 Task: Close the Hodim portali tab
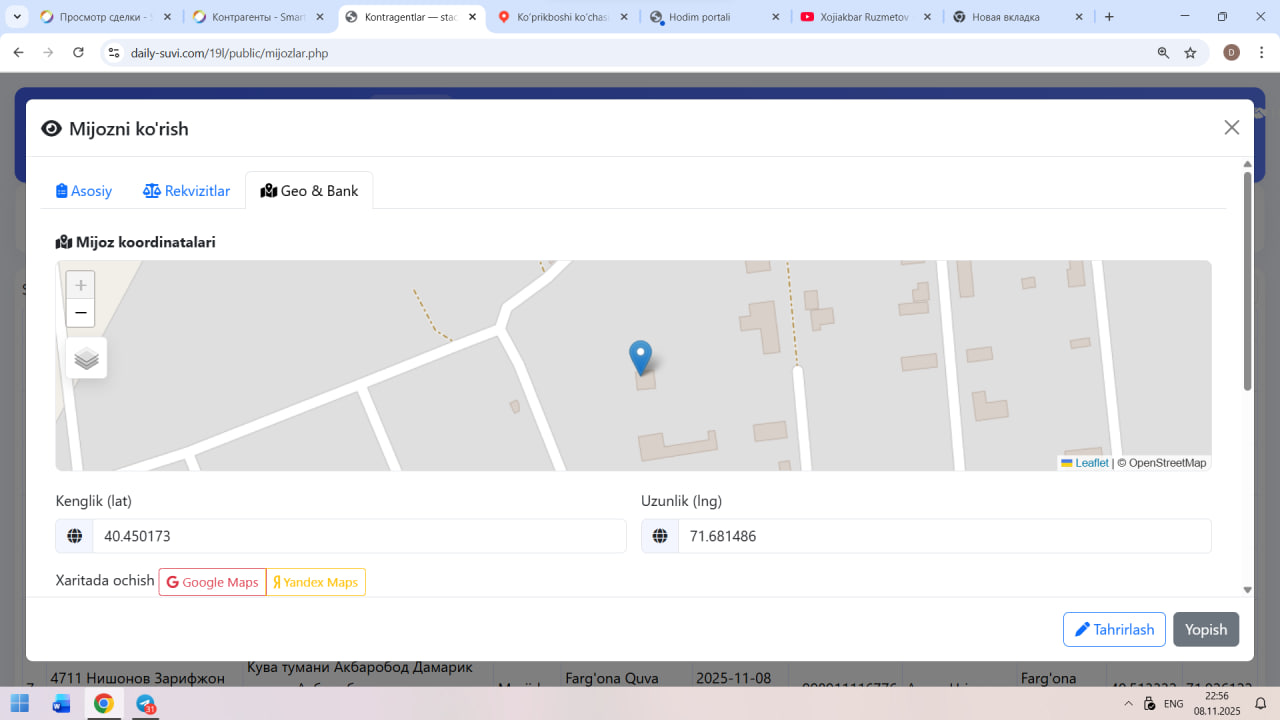click(x=777, y=17)
